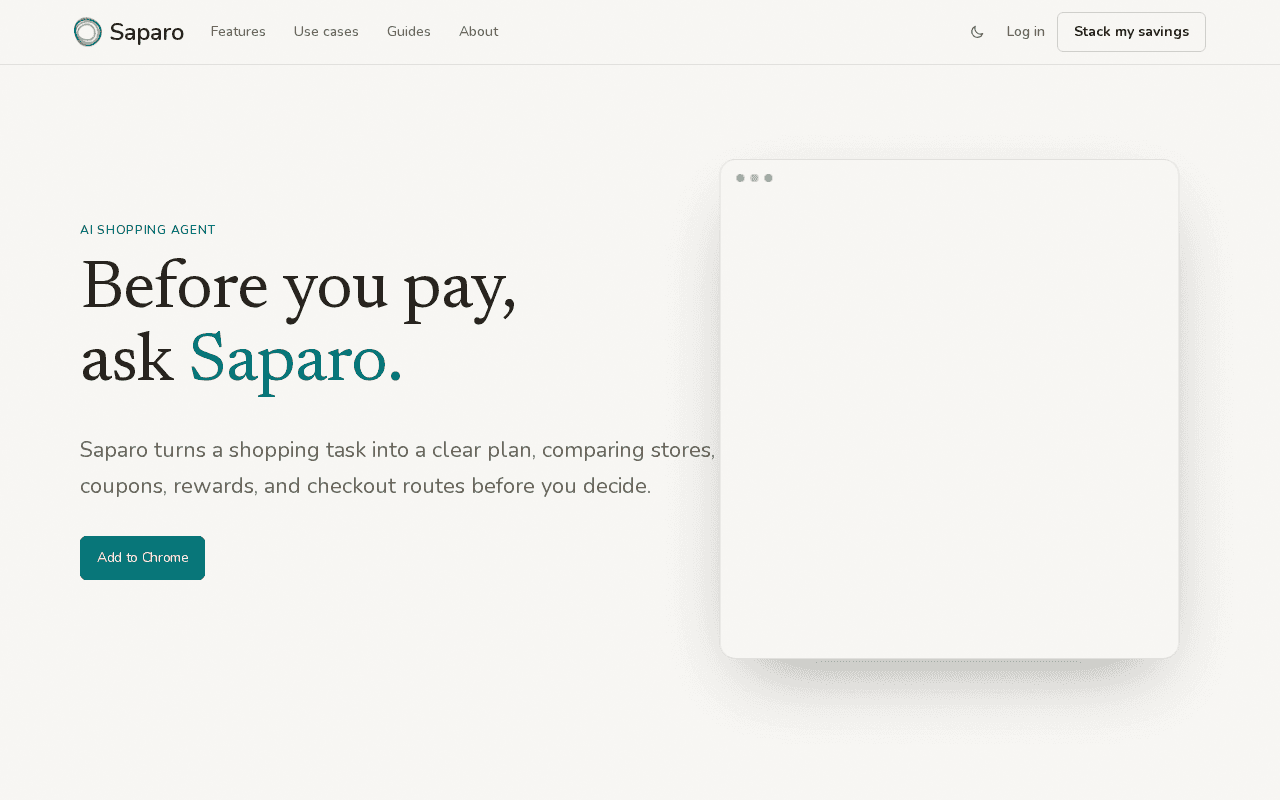
Task: Click the Stack my savings button
Action: (1131, 32)
